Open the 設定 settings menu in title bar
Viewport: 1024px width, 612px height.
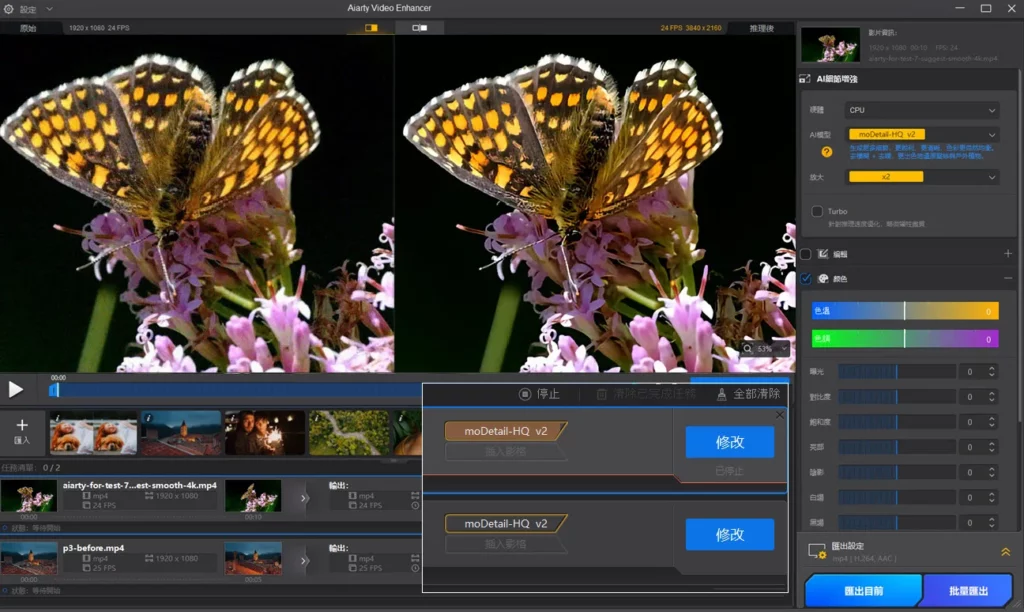28,9
